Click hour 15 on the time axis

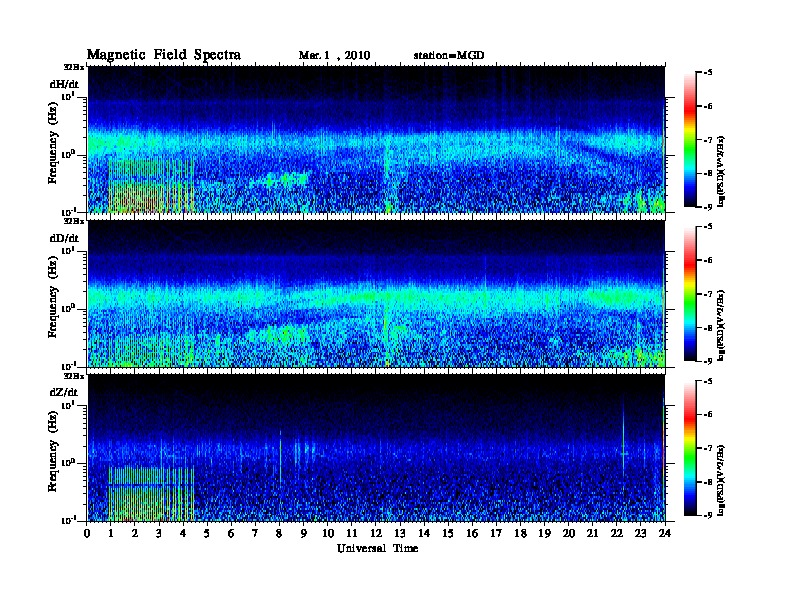pyautogui.click(x=448, y=533)
